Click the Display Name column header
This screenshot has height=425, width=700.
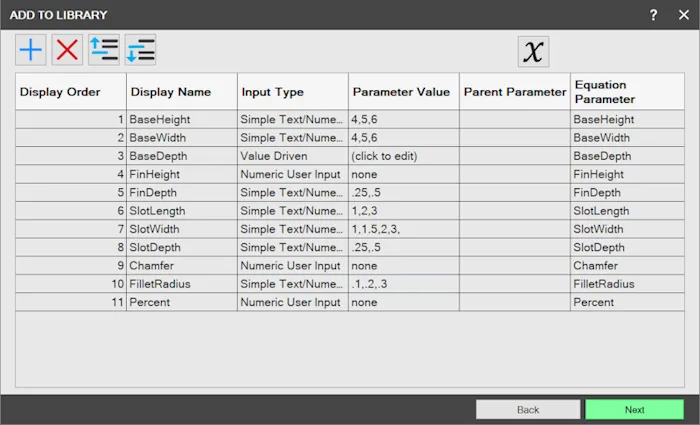click(182, 92)
